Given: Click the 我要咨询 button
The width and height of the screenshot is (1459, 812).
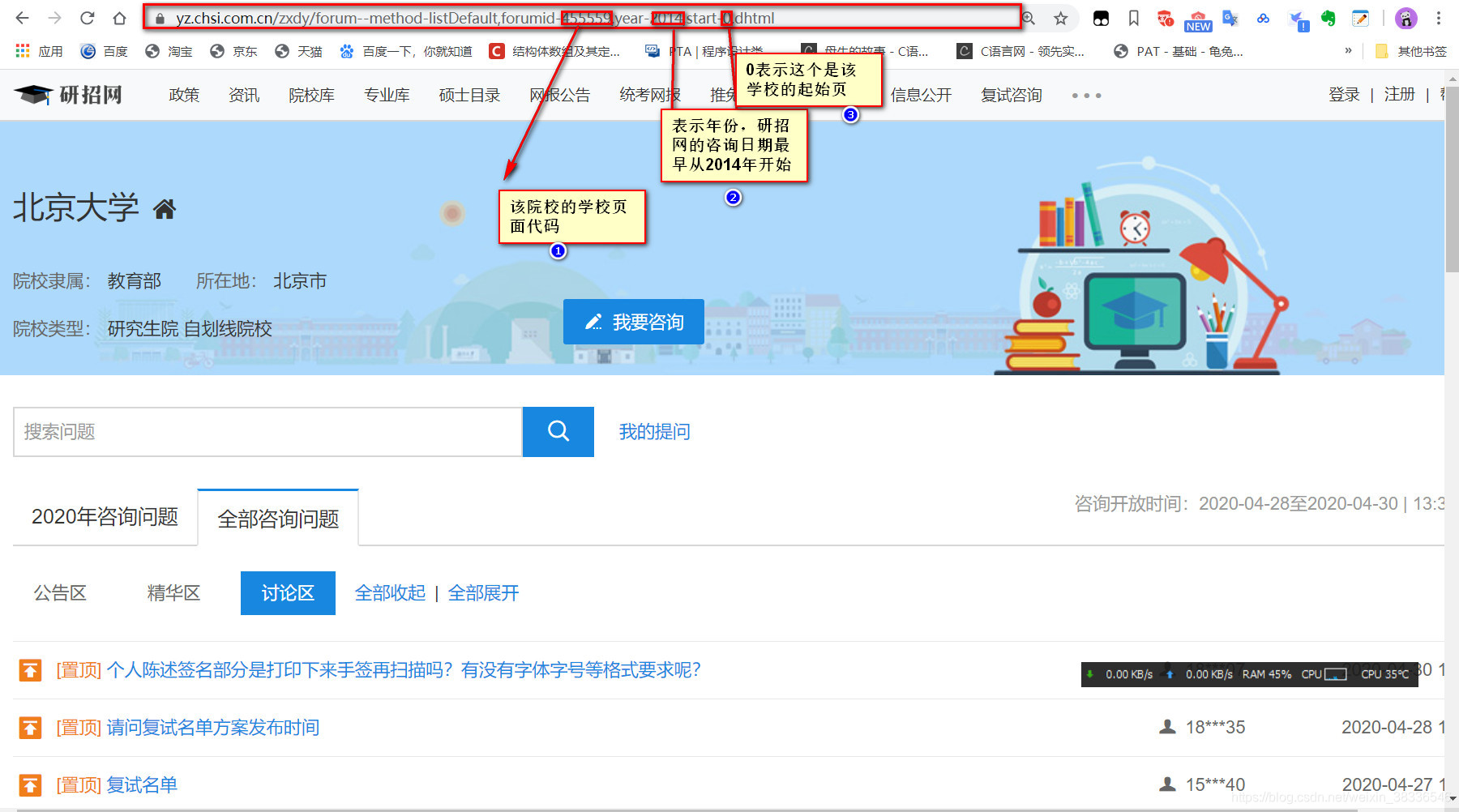Looking at the screenshot, I should (634, 322).
